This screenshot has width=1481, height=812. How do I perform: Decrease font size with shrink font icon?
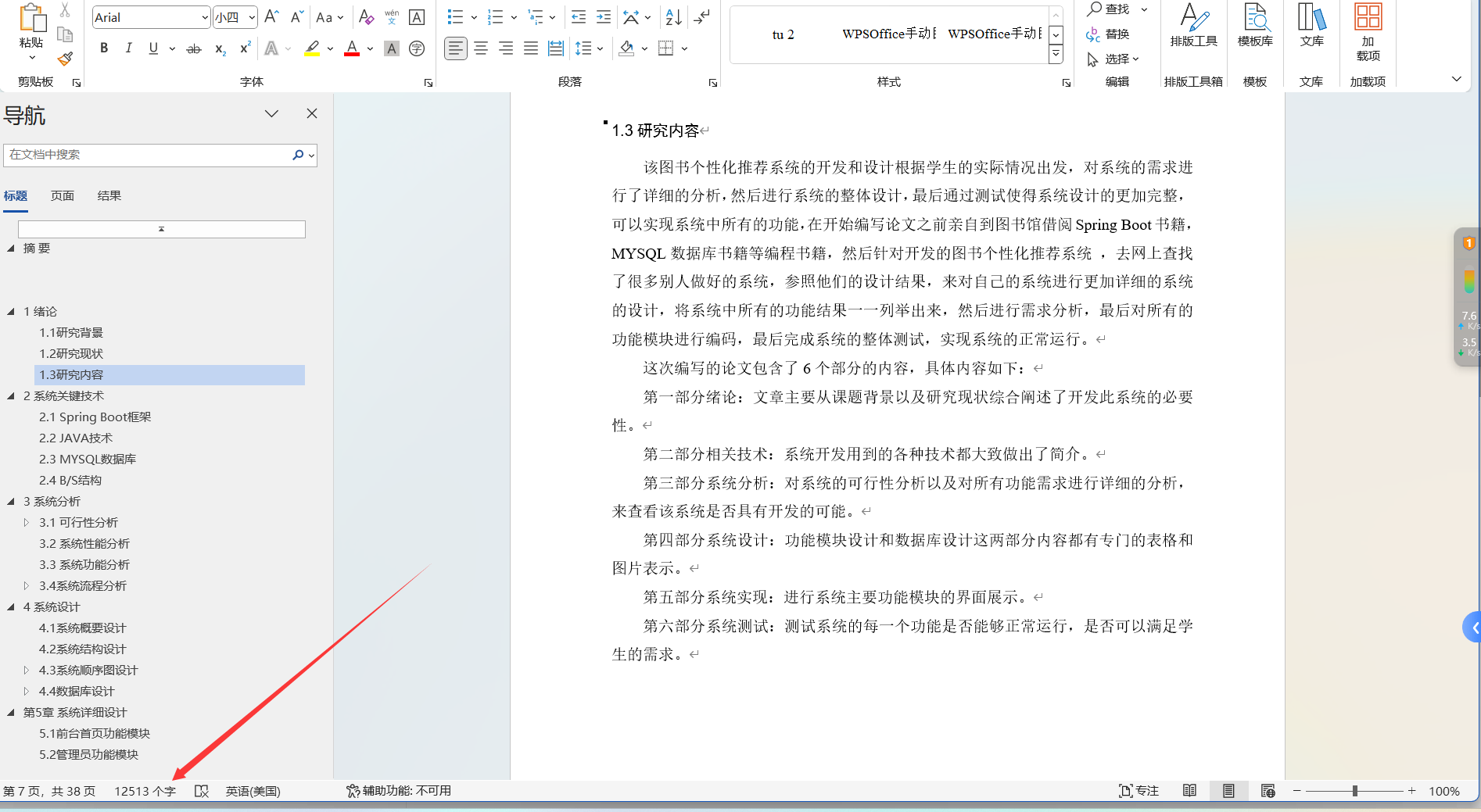pyautogui.click(x=297, y=17)
